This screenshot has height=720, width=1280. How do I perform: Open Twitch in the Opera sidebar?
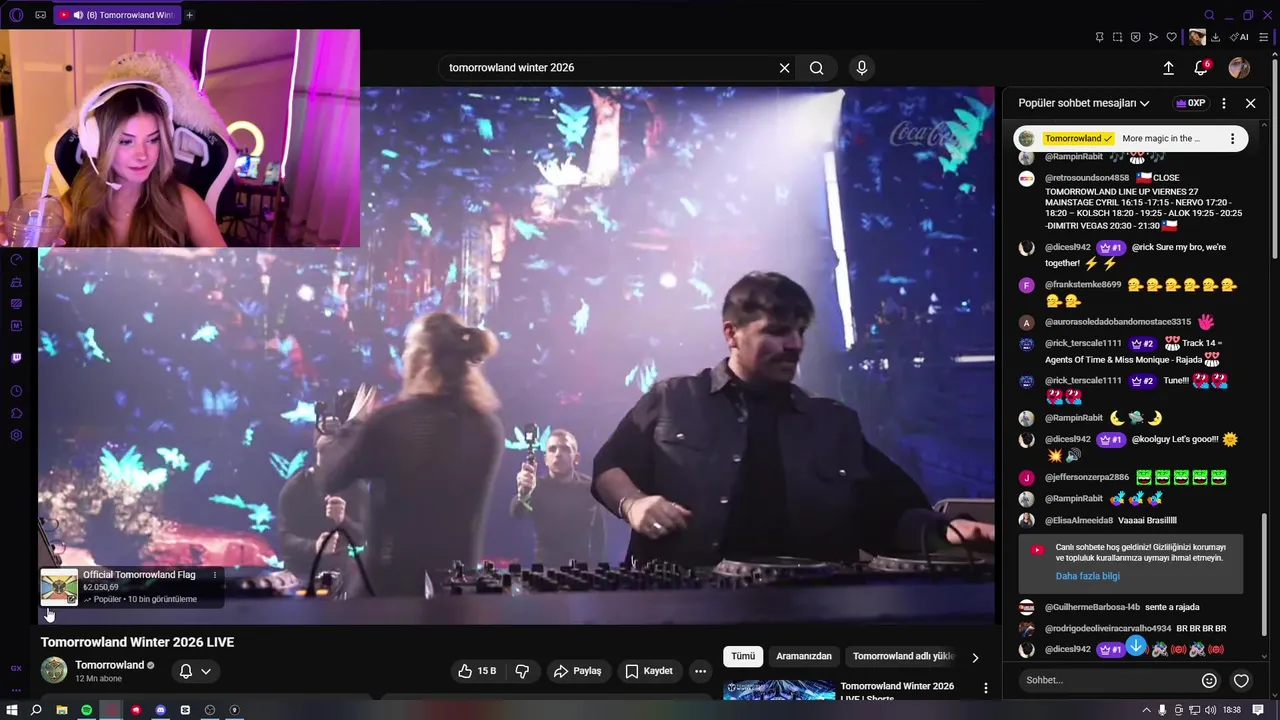[16, 358]
